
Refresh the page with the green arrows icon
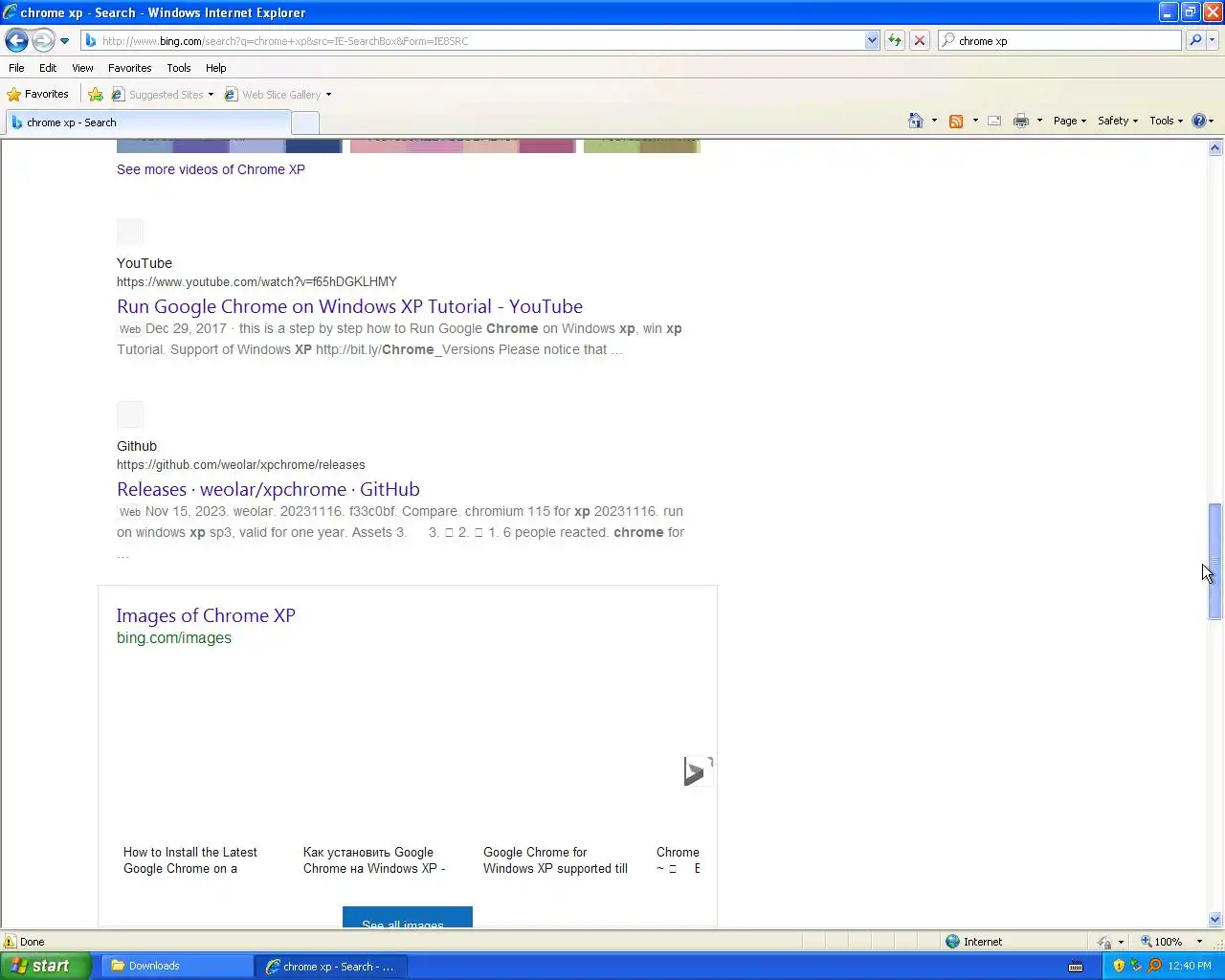point(895,40)
